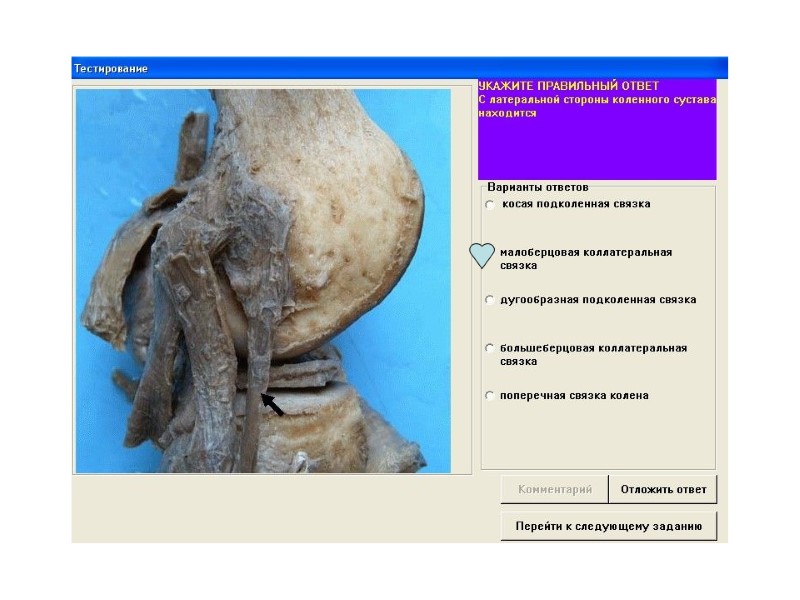Viewport: 800px width, 600px height.
Task: Click the disabled "Комментарий" button
Action: tap(555, 489)
